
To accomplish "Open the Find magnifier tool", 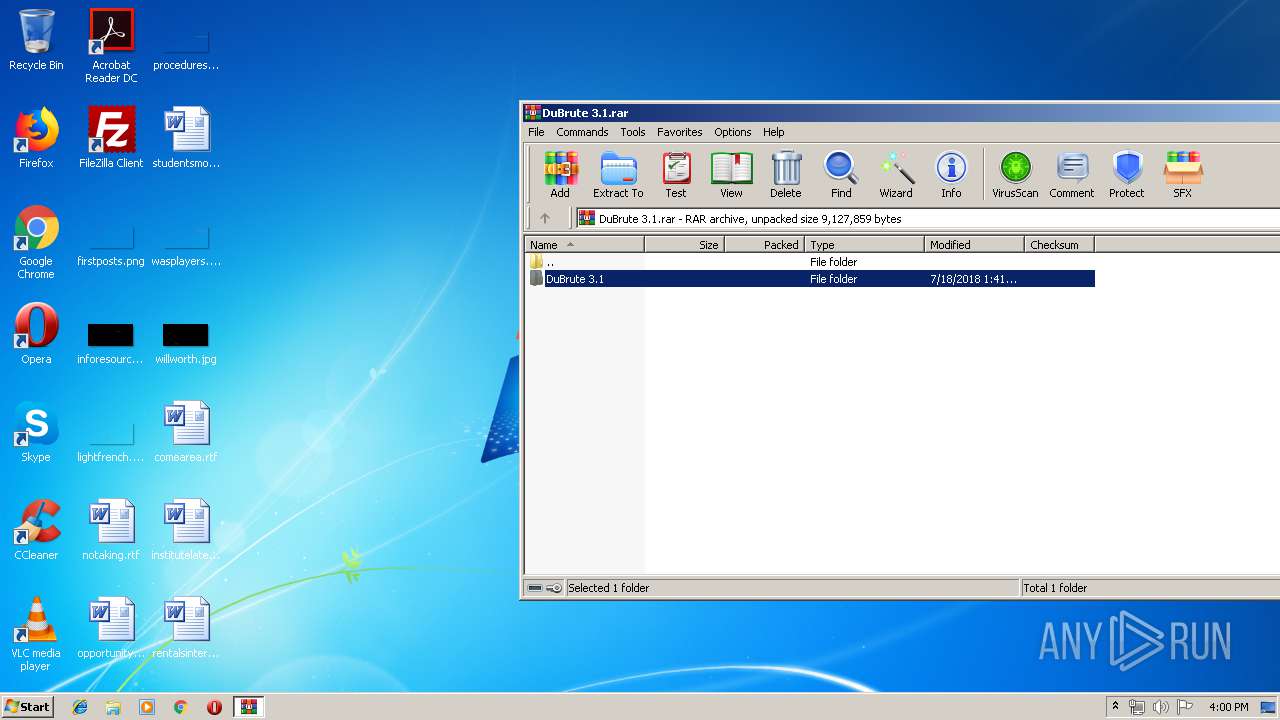I will tap(841, 175).
